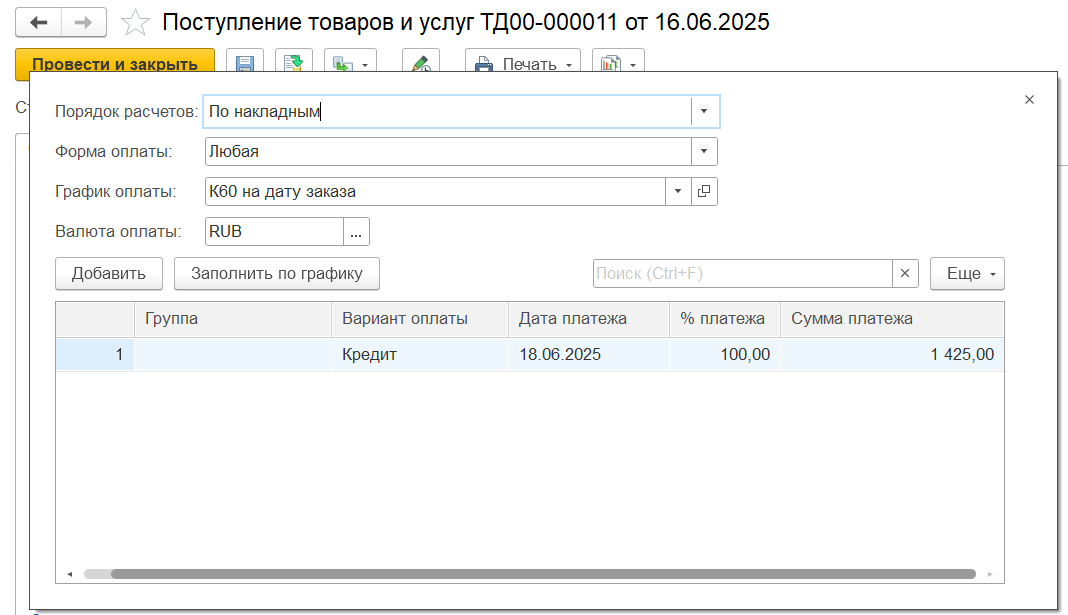Screen dimensions: 1068x615
Task: Expand the Порядок расчетов dropdown
Action: [704, 111]
